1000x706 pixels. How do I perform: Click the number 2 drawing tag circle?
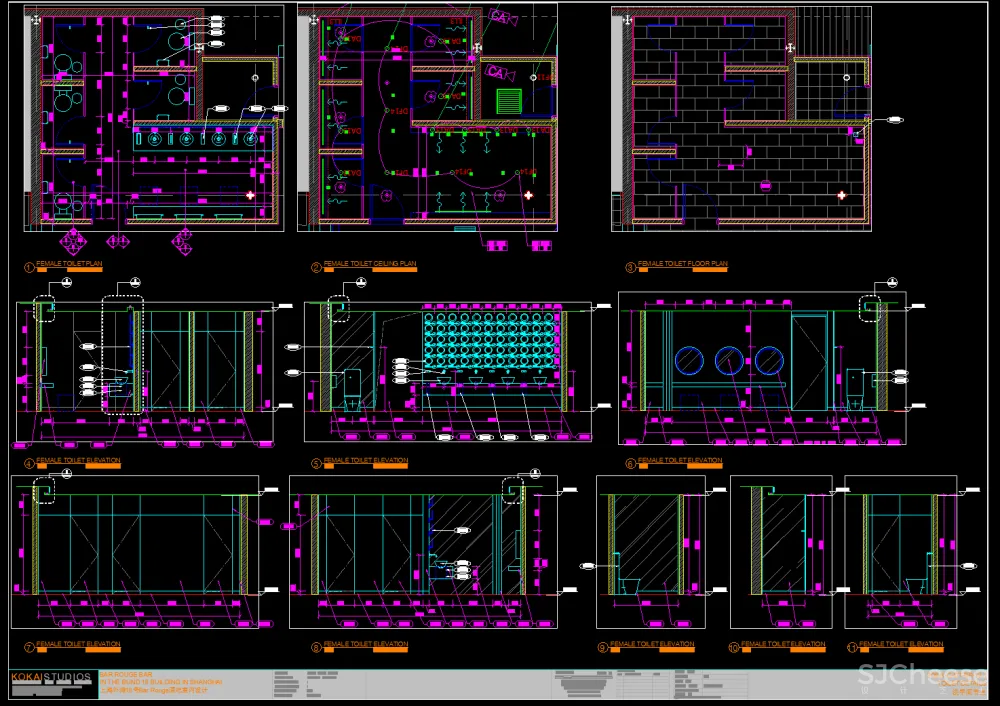point(316,268)
